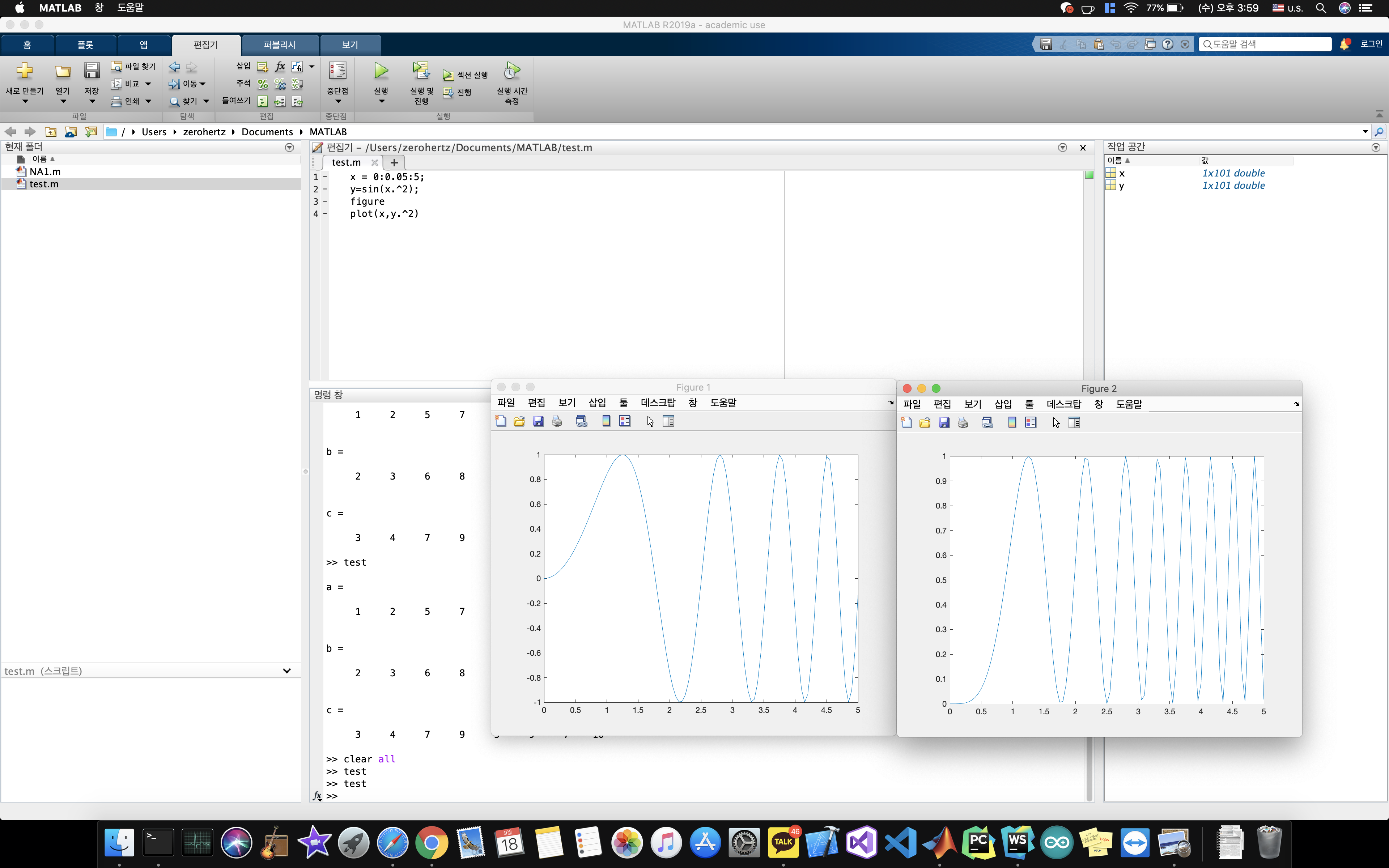
Task: Click the Run Section (섹션 실행) icon
Action: 448,75
